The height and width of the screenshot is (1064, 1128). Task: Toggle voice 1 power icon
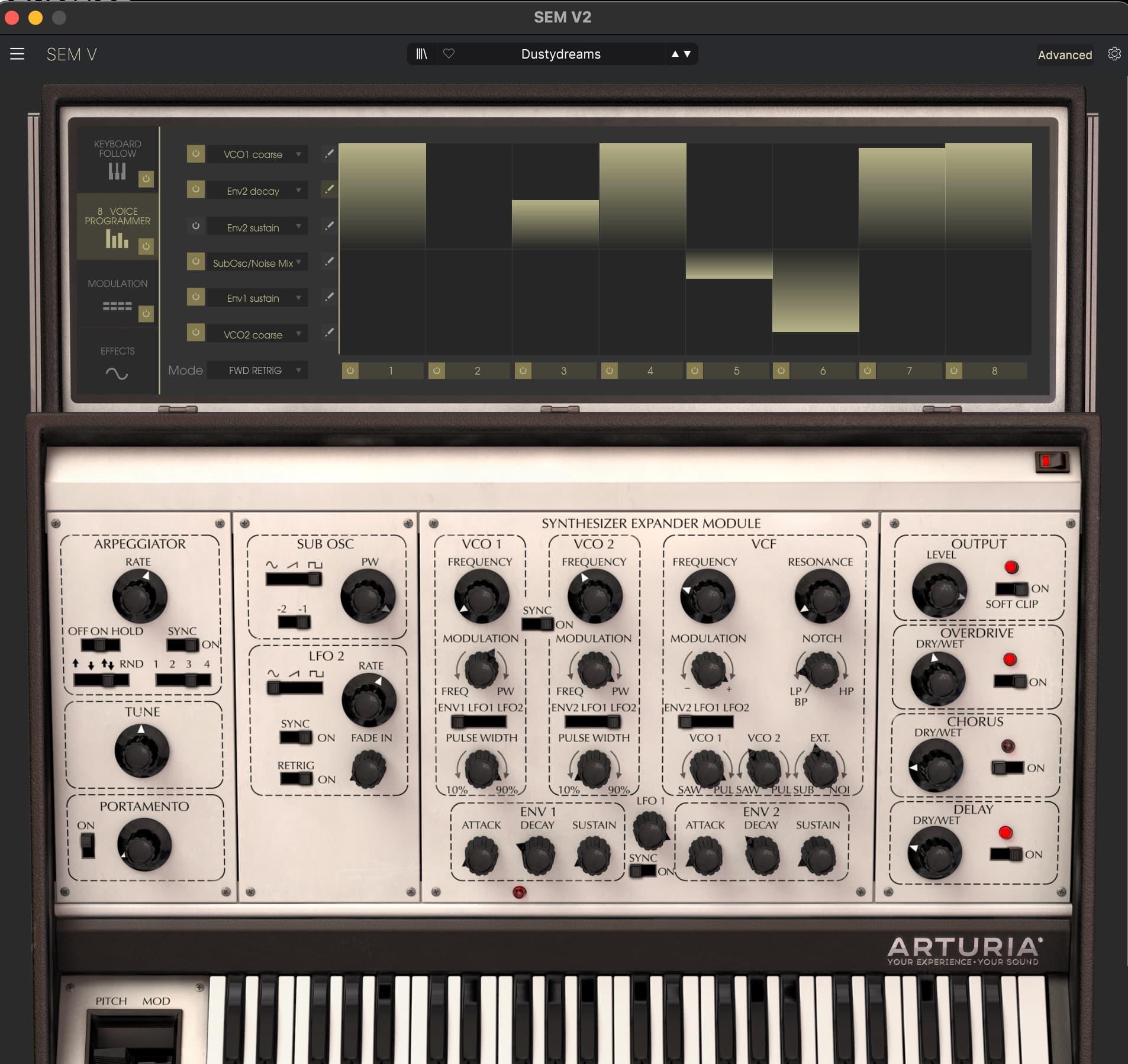(x=350, y=370)
